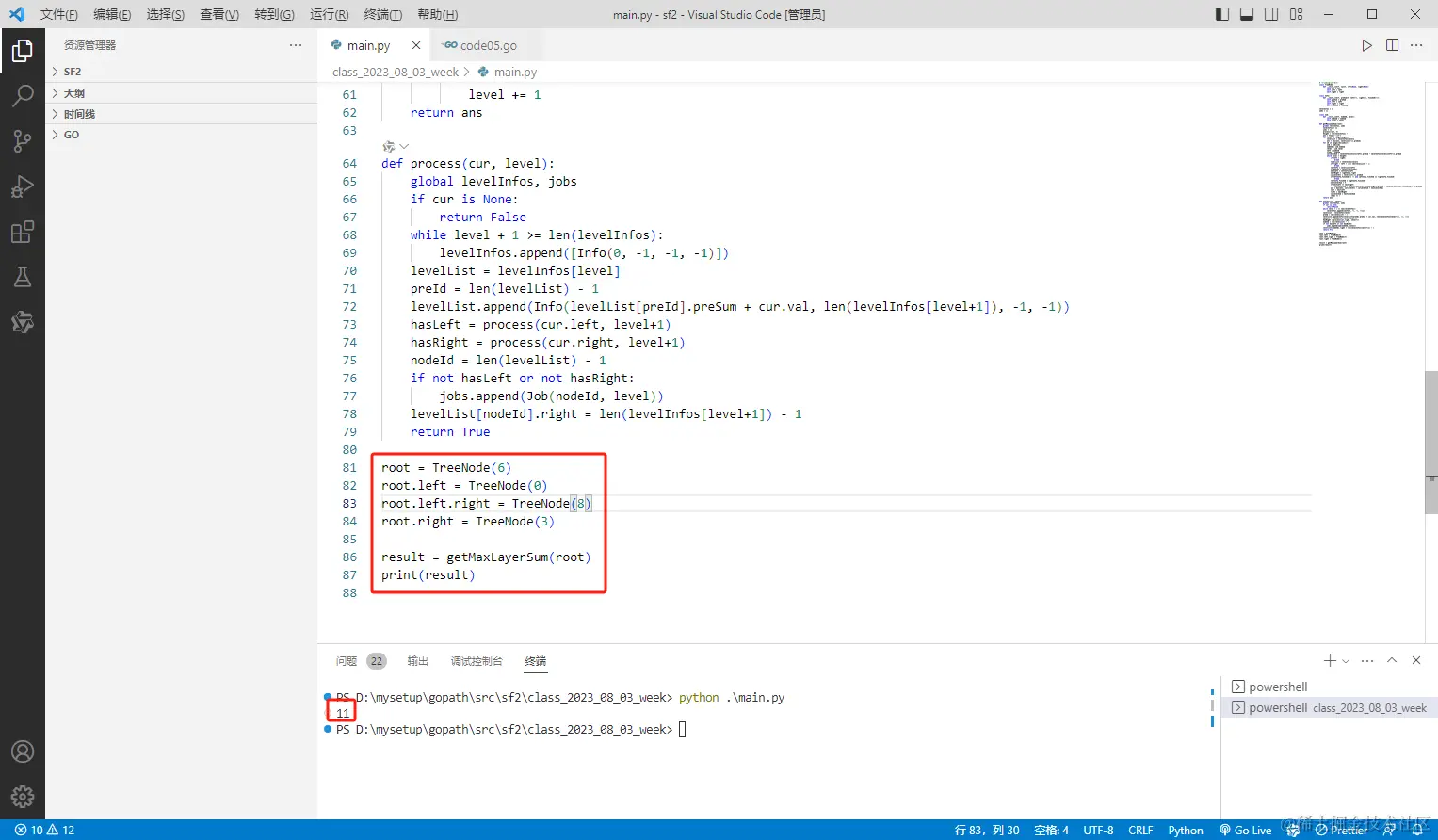
Task: Open the Explorer view in activity bar
Action: 23,50
